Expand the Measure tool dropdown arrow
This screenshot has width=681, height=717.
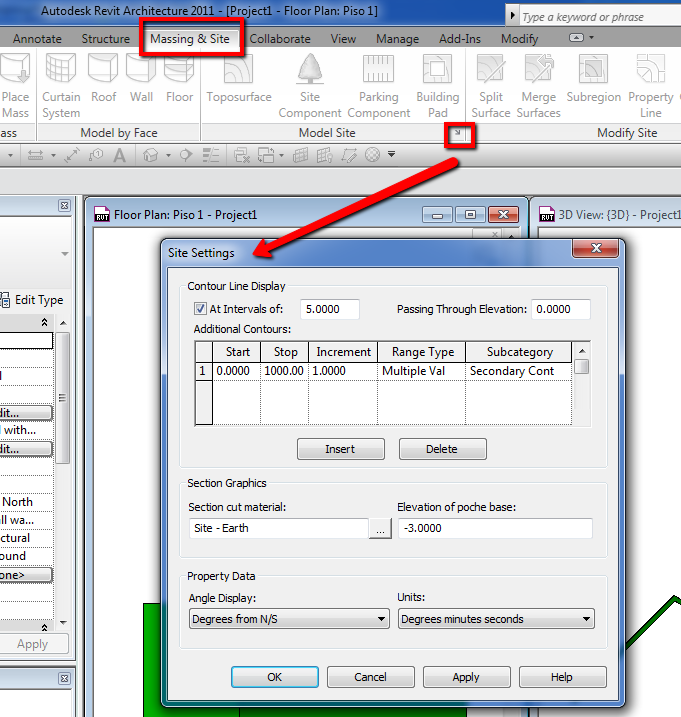tap(53, 156)
